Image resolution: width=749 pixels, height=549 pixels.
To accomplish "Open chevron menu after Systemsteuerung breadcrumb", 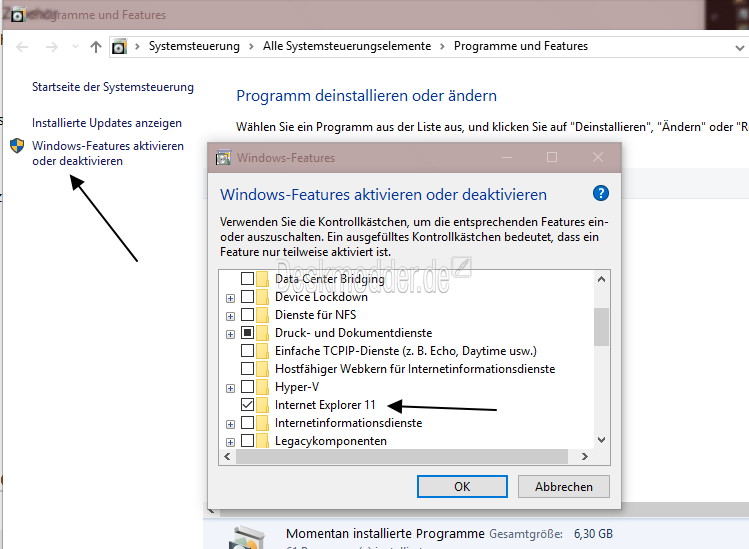I will [x=251, y=46].
